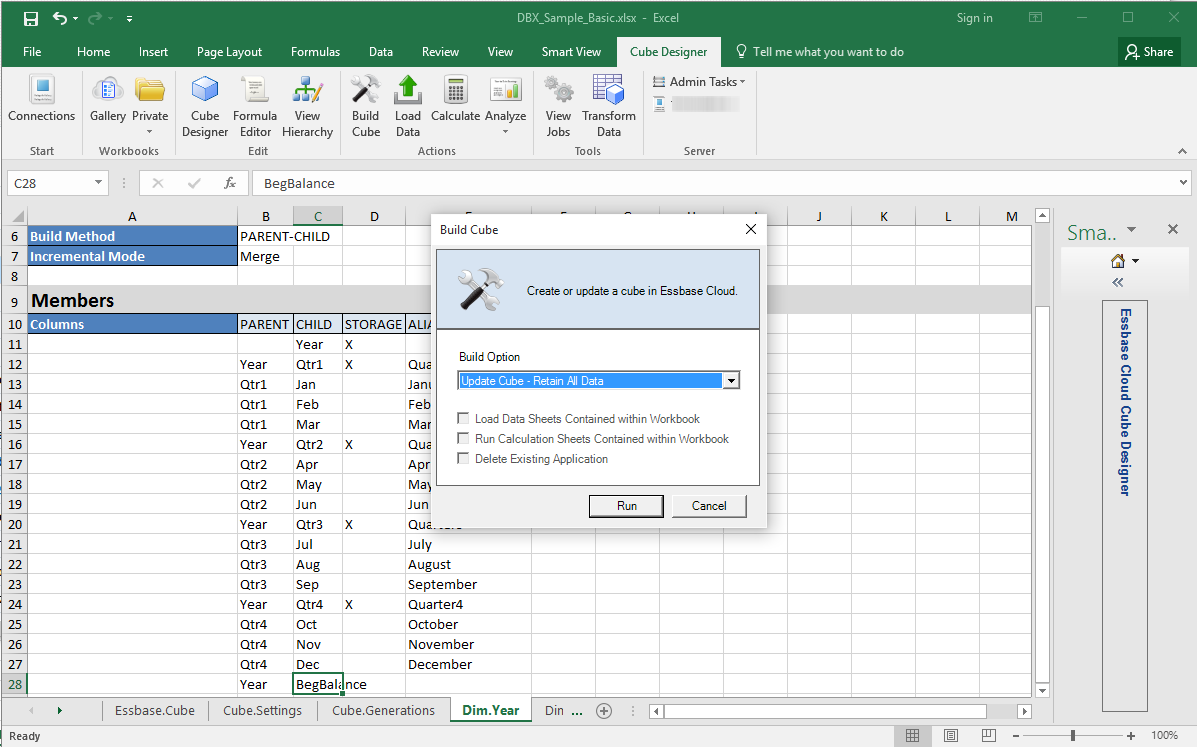
Task: Undo last action in Quick Access toolbar
Action: click(x=60, y=18)
